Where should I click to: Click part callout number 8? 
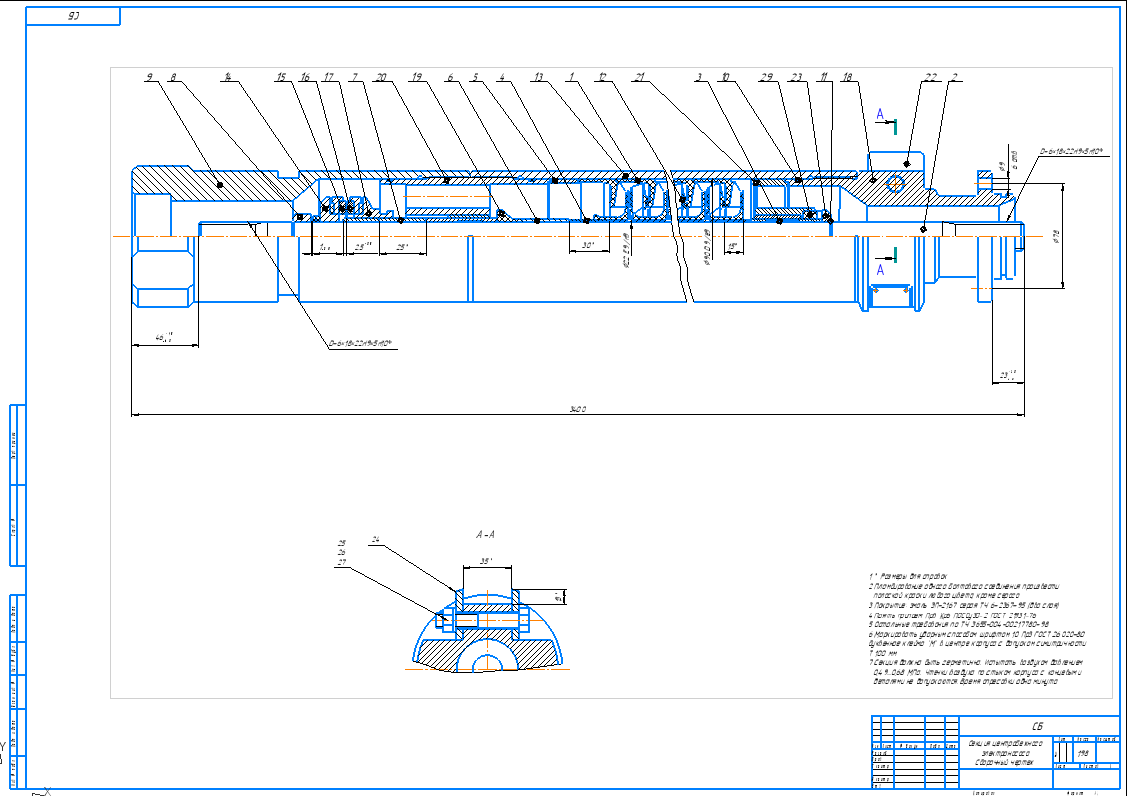tap(173, 76)
